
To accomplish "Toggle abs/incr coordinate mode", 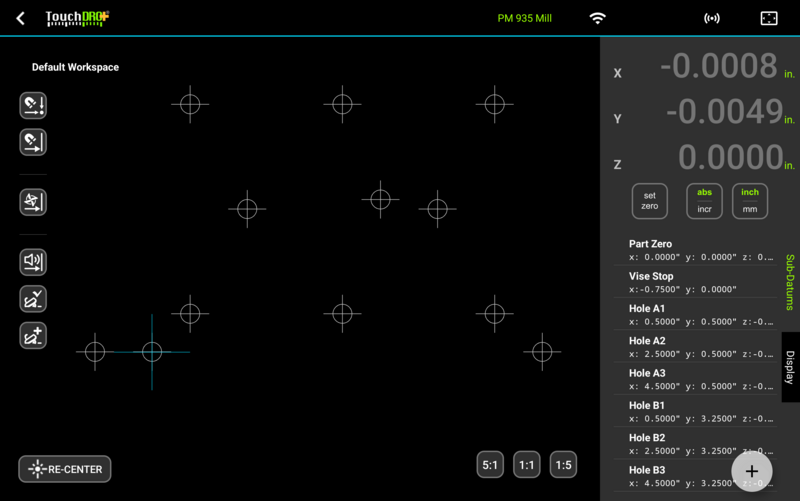I will pos(704,201).
